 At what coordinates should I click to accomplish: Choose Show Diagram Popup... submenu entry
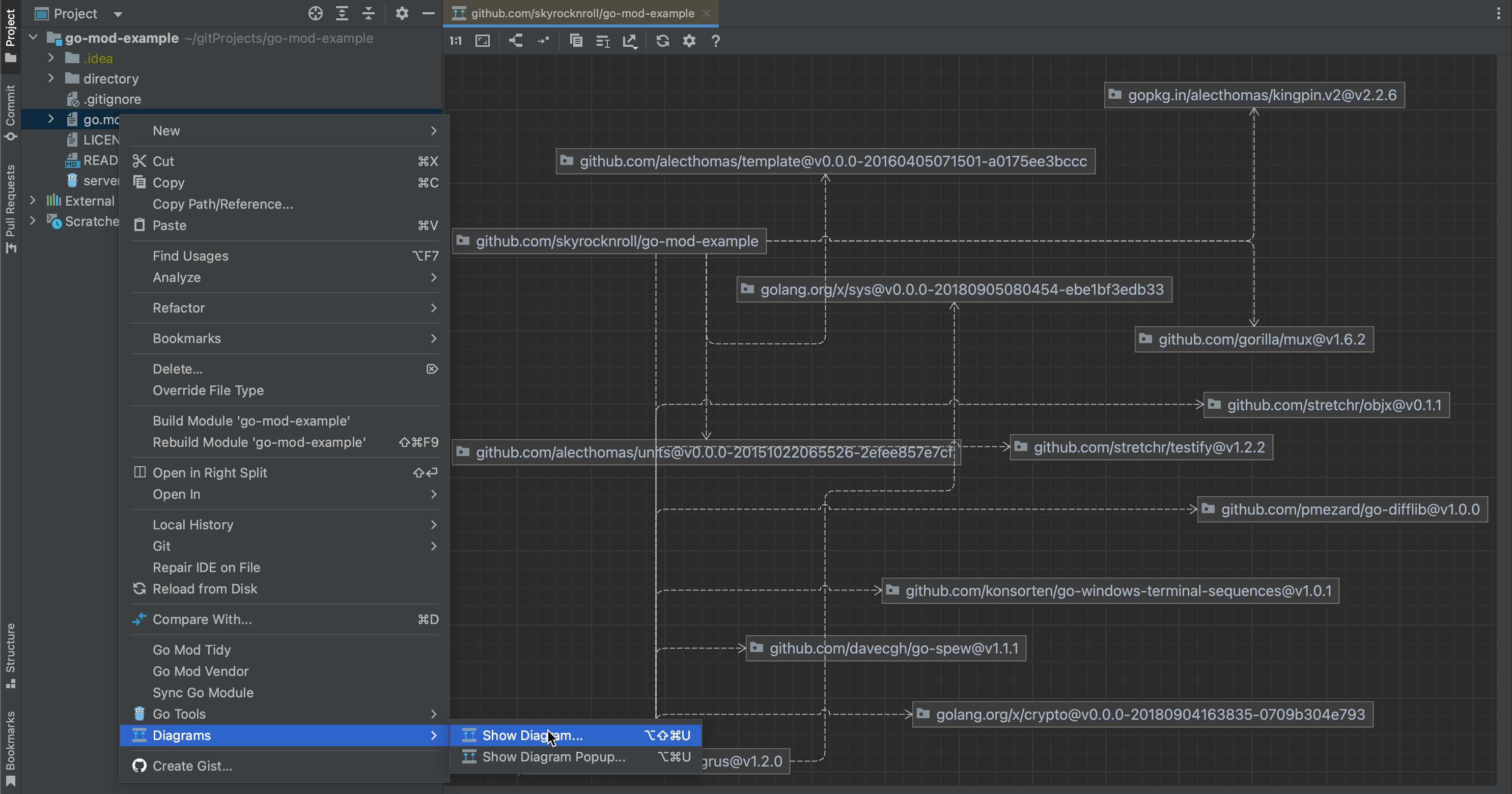tap(553, 756)
